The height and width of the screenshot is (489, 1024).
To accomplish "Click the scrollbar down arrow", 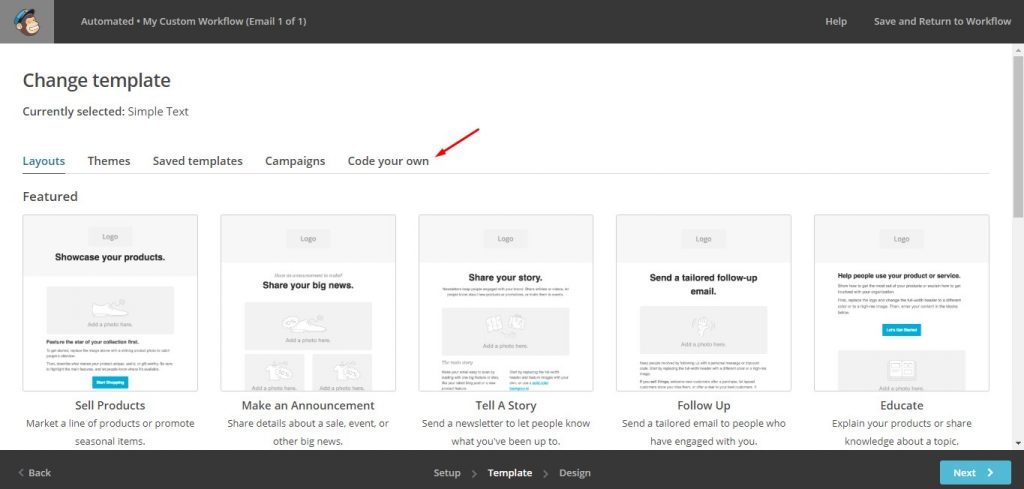I will (1018, 443).
